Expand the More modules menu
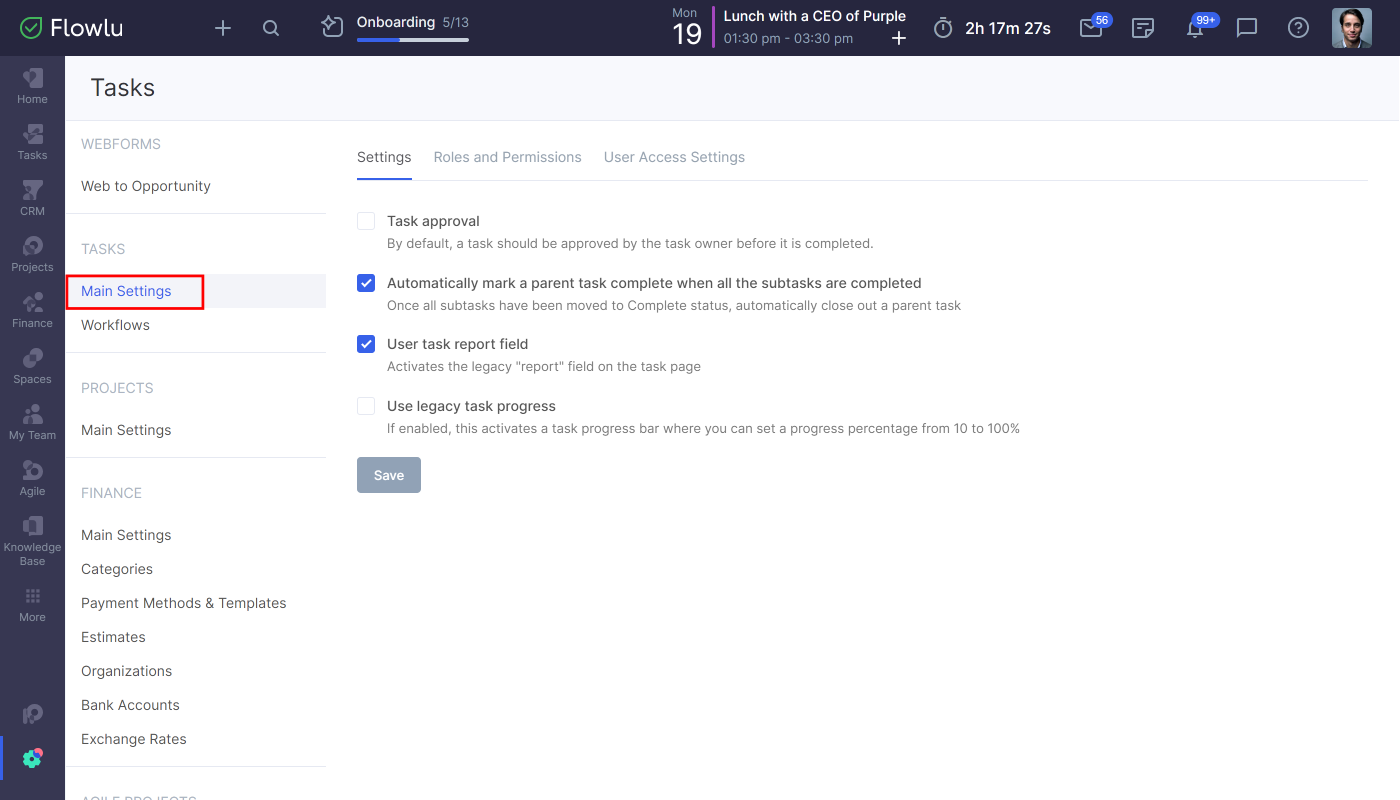1400x800 pixels. [x=32, y=604]
